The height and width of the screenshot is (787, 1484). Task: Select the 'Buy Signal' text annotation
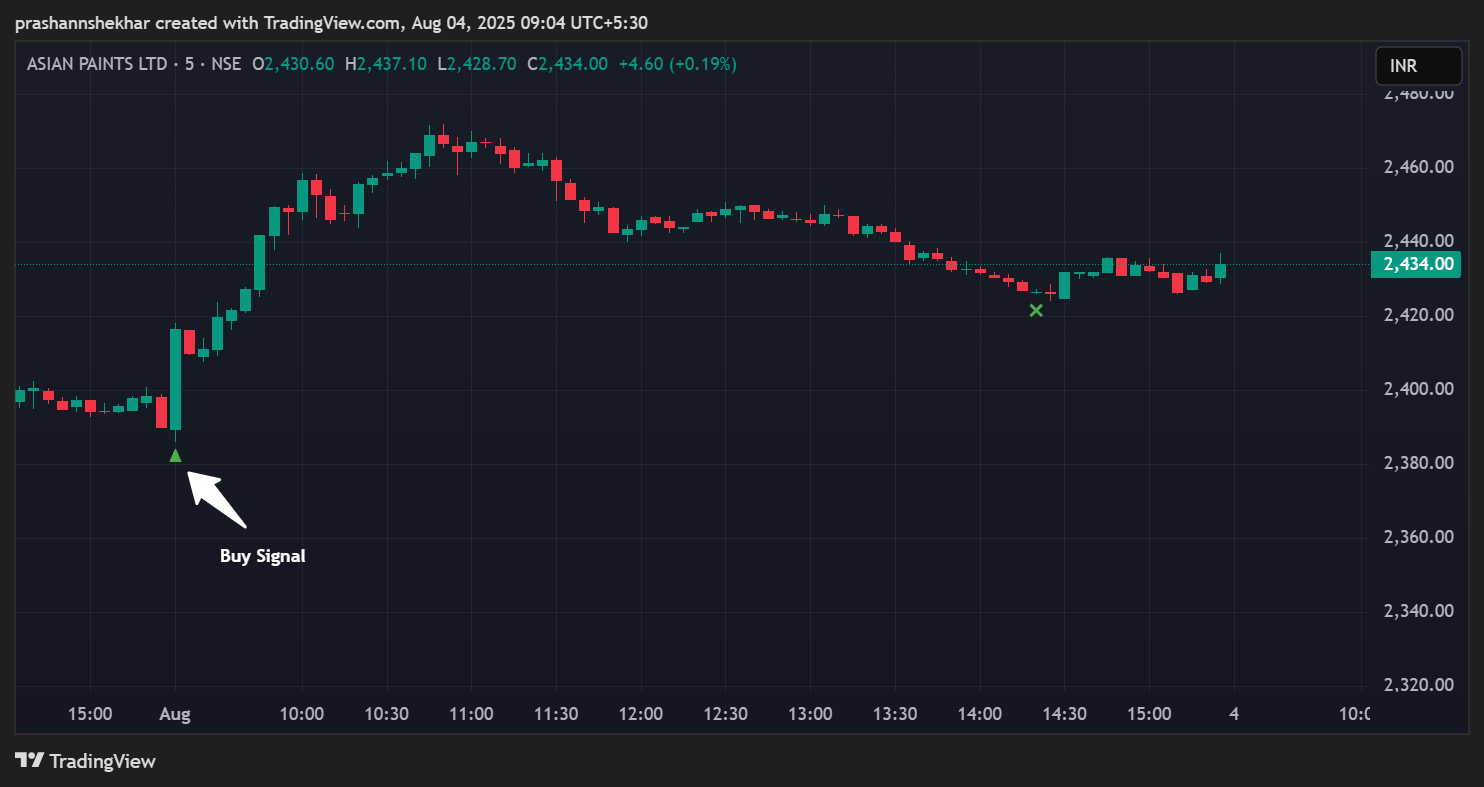click(x=262, y=556)
